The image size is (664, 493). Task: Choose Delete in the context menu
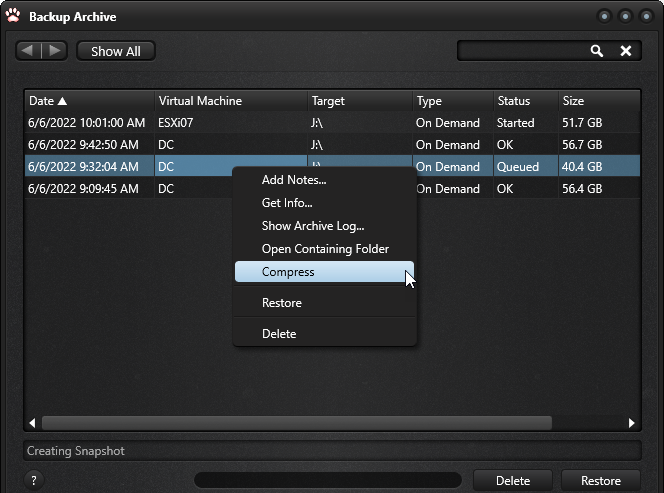[324, 333]
